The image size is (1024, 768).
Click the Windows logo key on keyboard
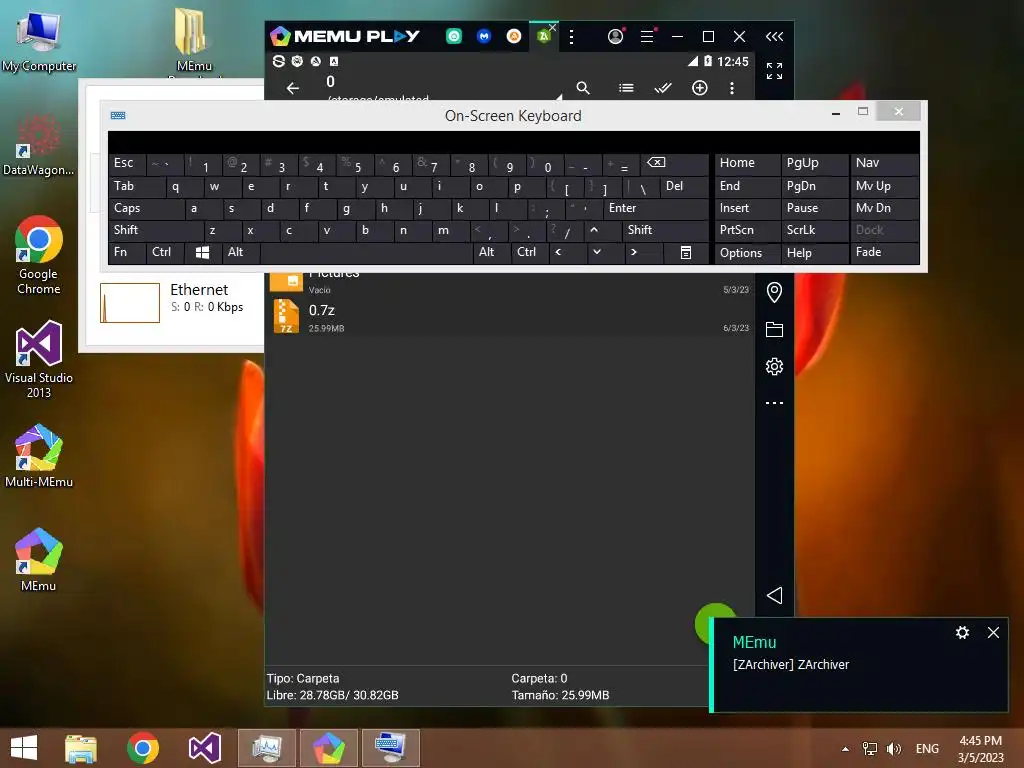(202, 252)
